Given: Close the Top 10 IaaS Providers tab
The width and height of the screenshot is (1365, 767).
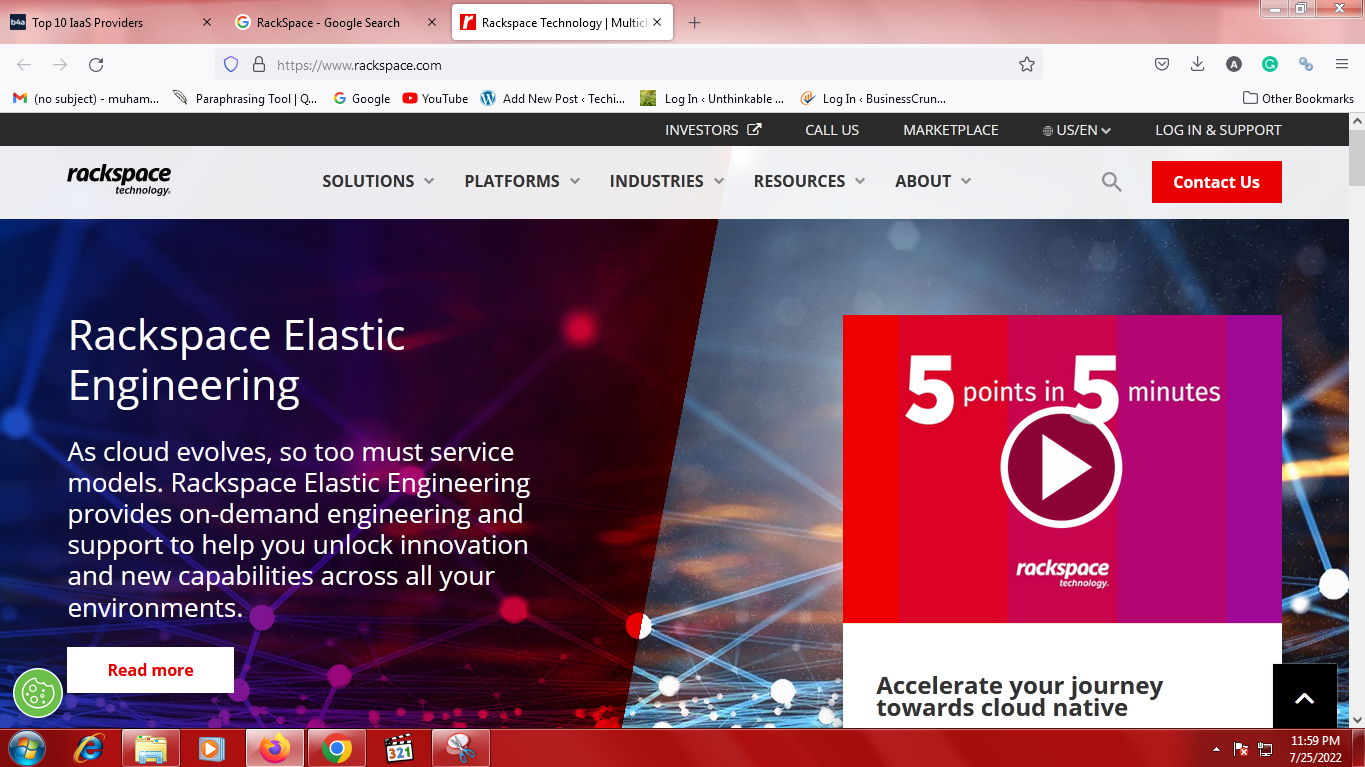Looking at the screenshot, I should [207, 22].
